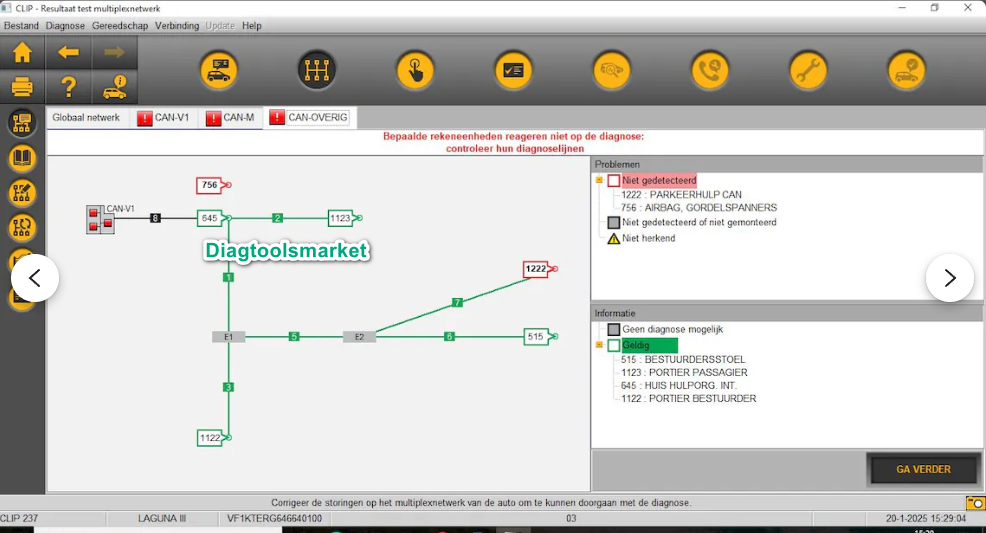Select the gearbox multiplex network test icon
The width and height of the screenshot is (986, 533).
(x=316, y=70)
